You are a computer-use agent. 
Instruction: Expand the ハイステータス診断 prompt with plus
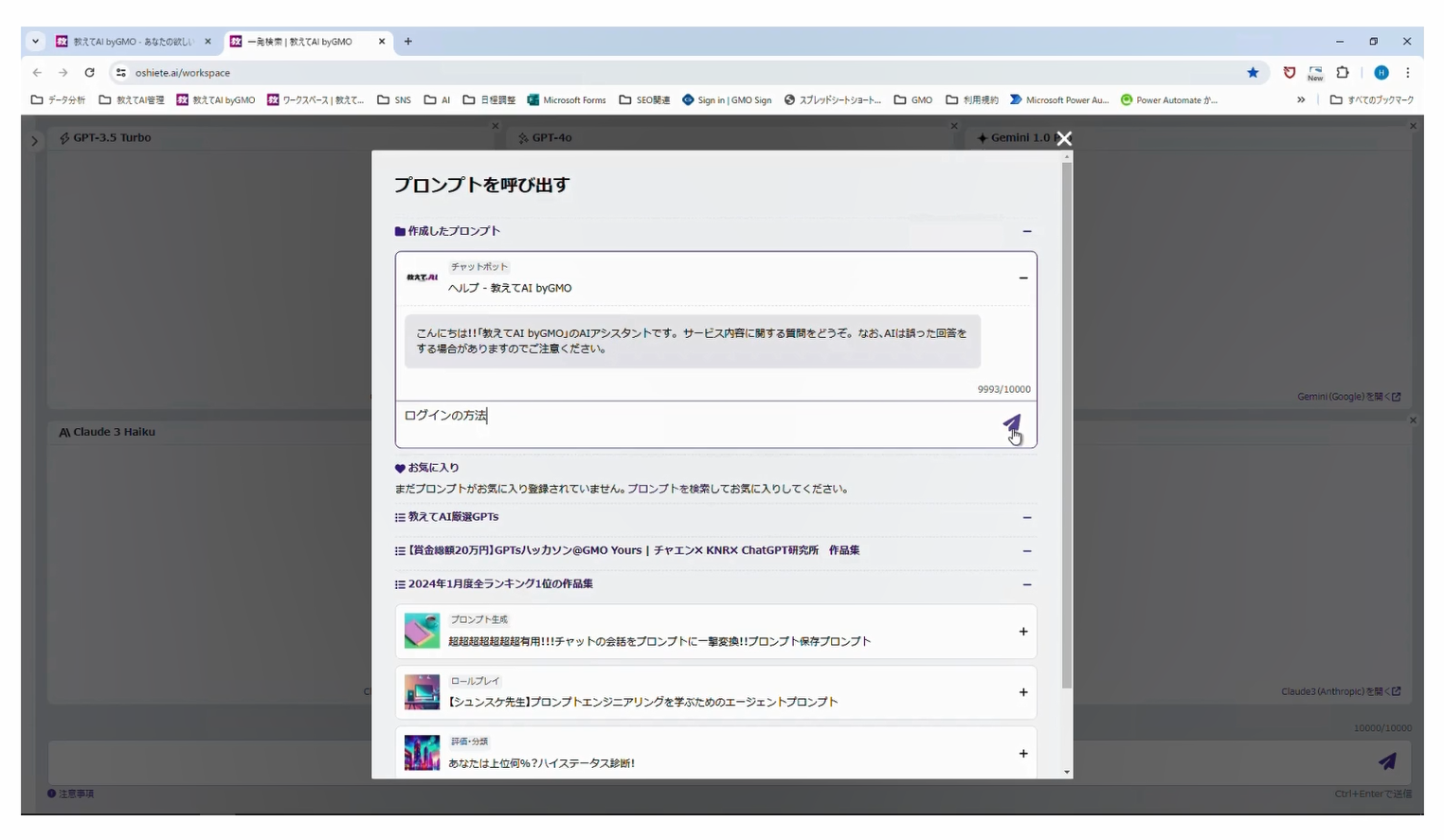pyautogui.click(x=1023, y=754)
